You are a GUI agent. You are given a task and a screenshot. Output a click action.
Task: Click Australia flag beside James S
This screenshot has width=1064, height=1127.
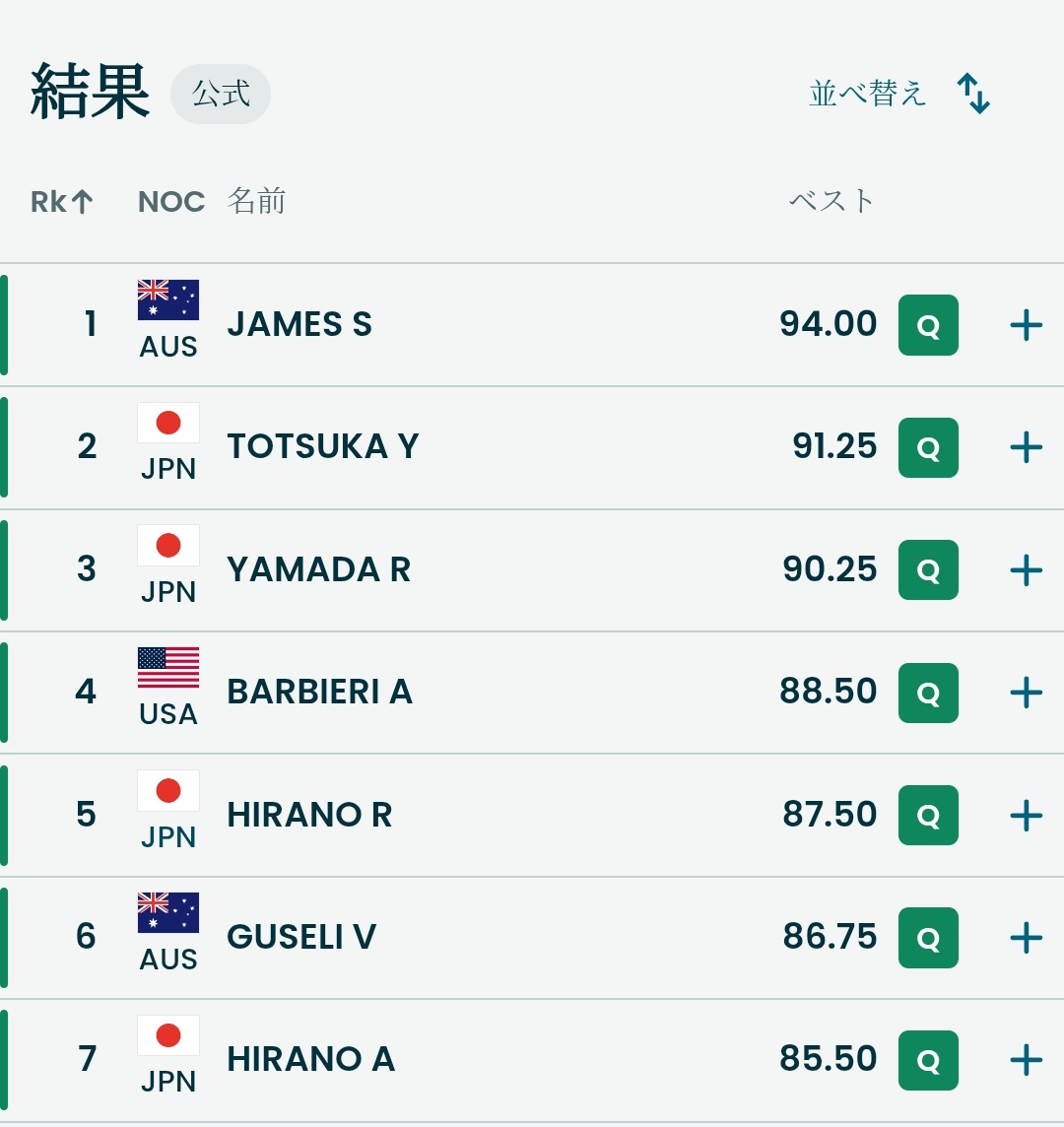pyautogui.click(x=168, y=300)
